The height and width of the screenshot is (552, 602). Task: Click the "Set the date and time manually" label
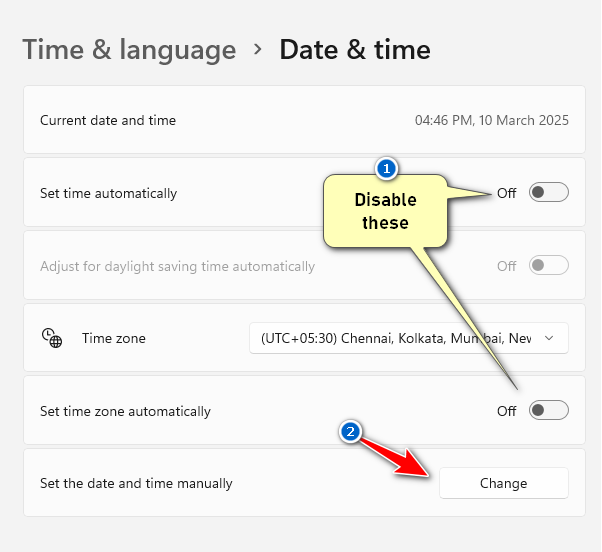click(136, 483)
